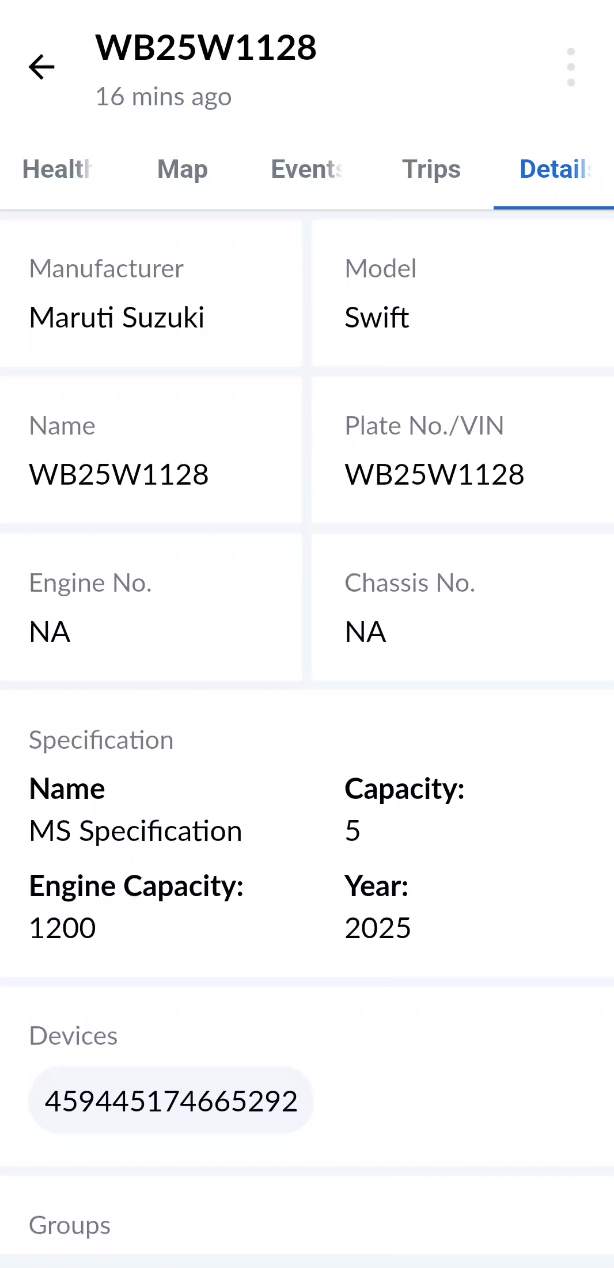Image resolution: width=614 pixels, height=1268 pixels.
Task: Tap the Name WB25W1128 card
Action: coord(150,451)
